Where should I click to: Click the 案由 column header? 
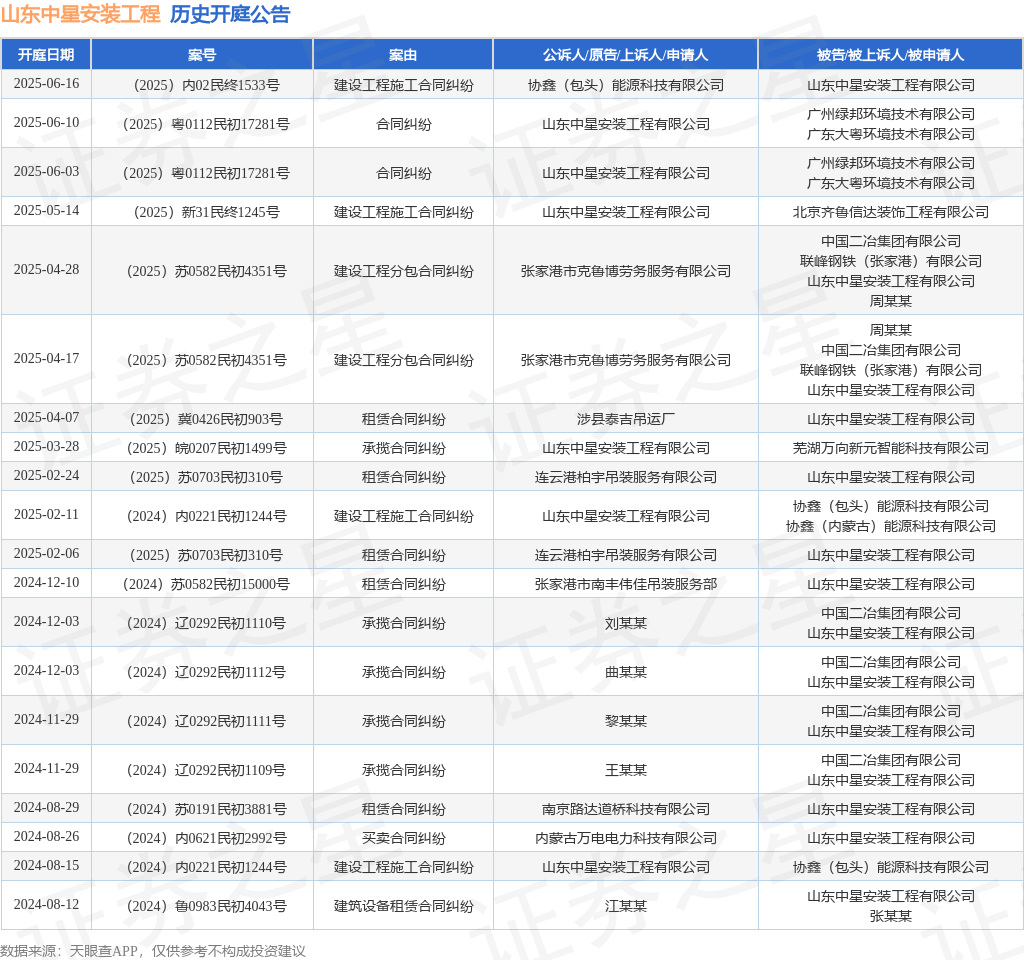[x=403, y=55]
